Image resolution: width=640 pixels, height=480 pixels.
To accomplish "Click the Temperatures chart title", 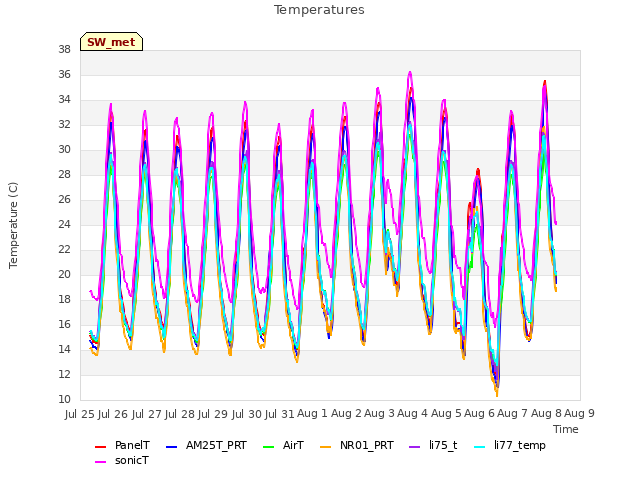I will [319, 10].
